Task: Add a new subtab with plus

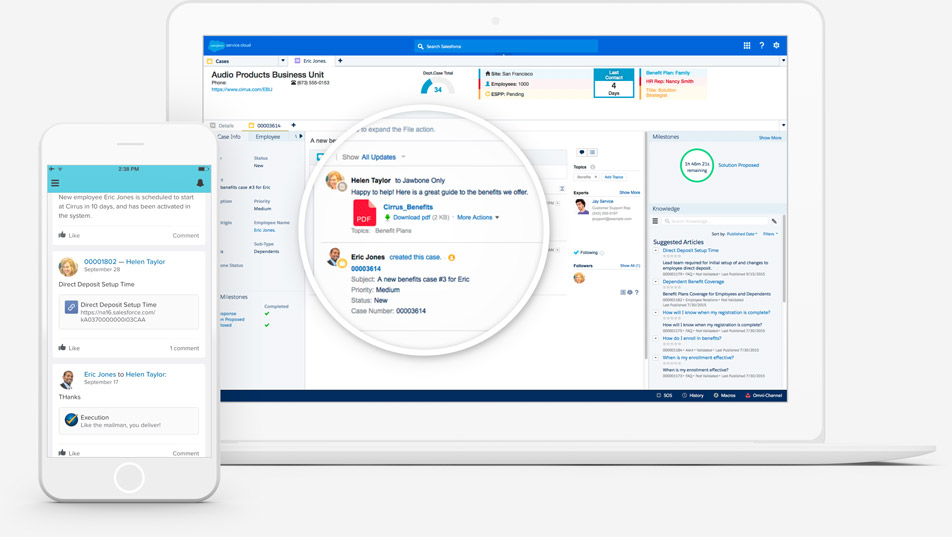Action: [293, 125]
